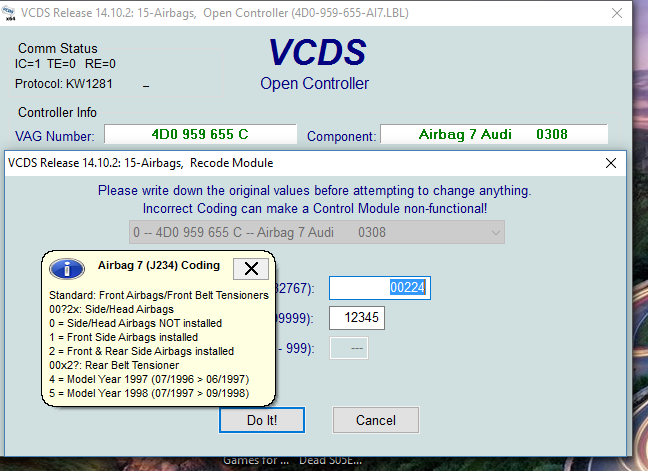
Task: Click the Component field Airbag 7 Audi
Action: [x=493, y=134]
